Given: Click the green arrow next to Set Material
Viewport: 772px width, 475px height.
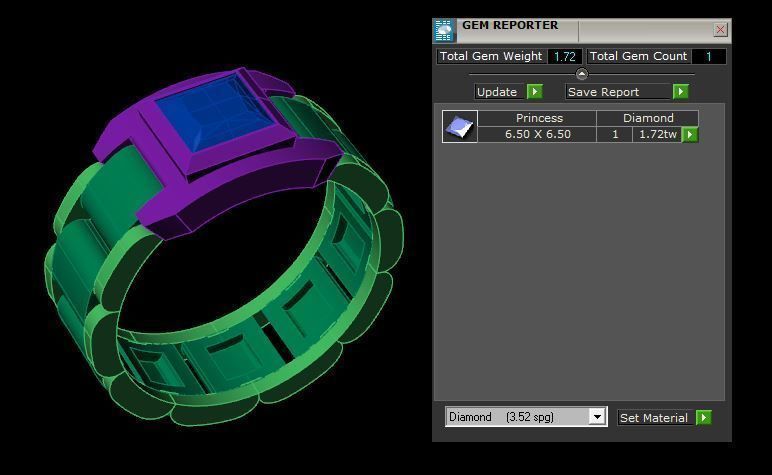Looking at the screenshot, I should click(x=704, y=417).
